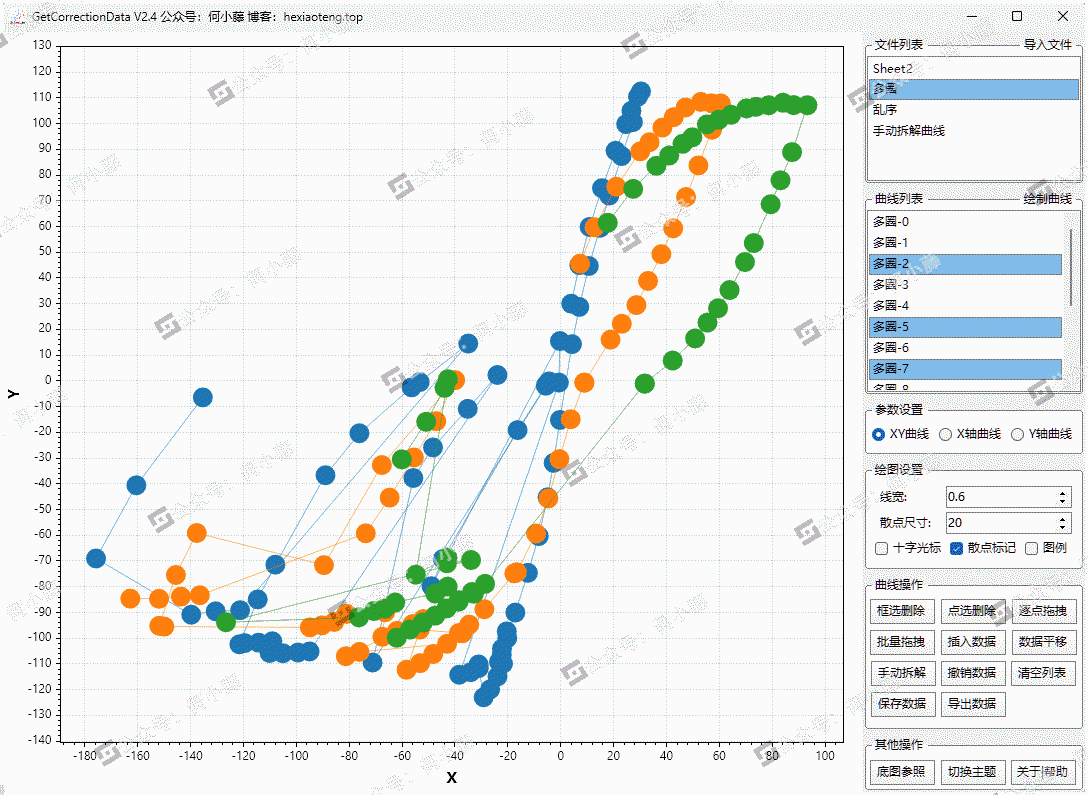Viewport: 1088px width, 795px height.
Task: Click the 框选删除 box-select delete button
Action: tap(902, 611)
